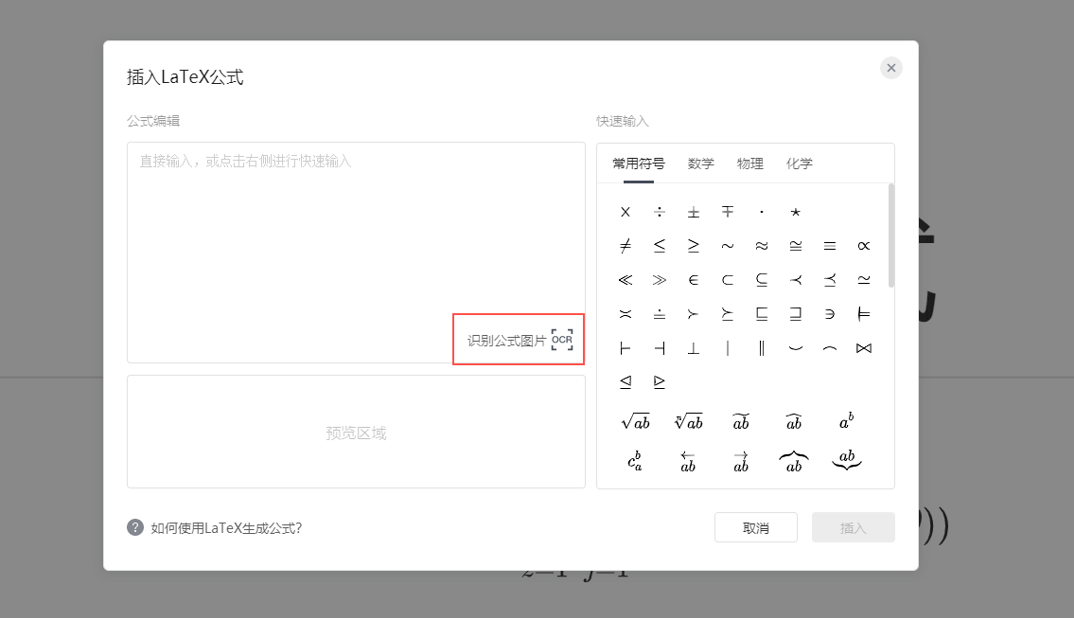Open the 物理 symbols tab
This screenshot has height=618, width=1074.
pyautogui.click(x=751, y=164)
